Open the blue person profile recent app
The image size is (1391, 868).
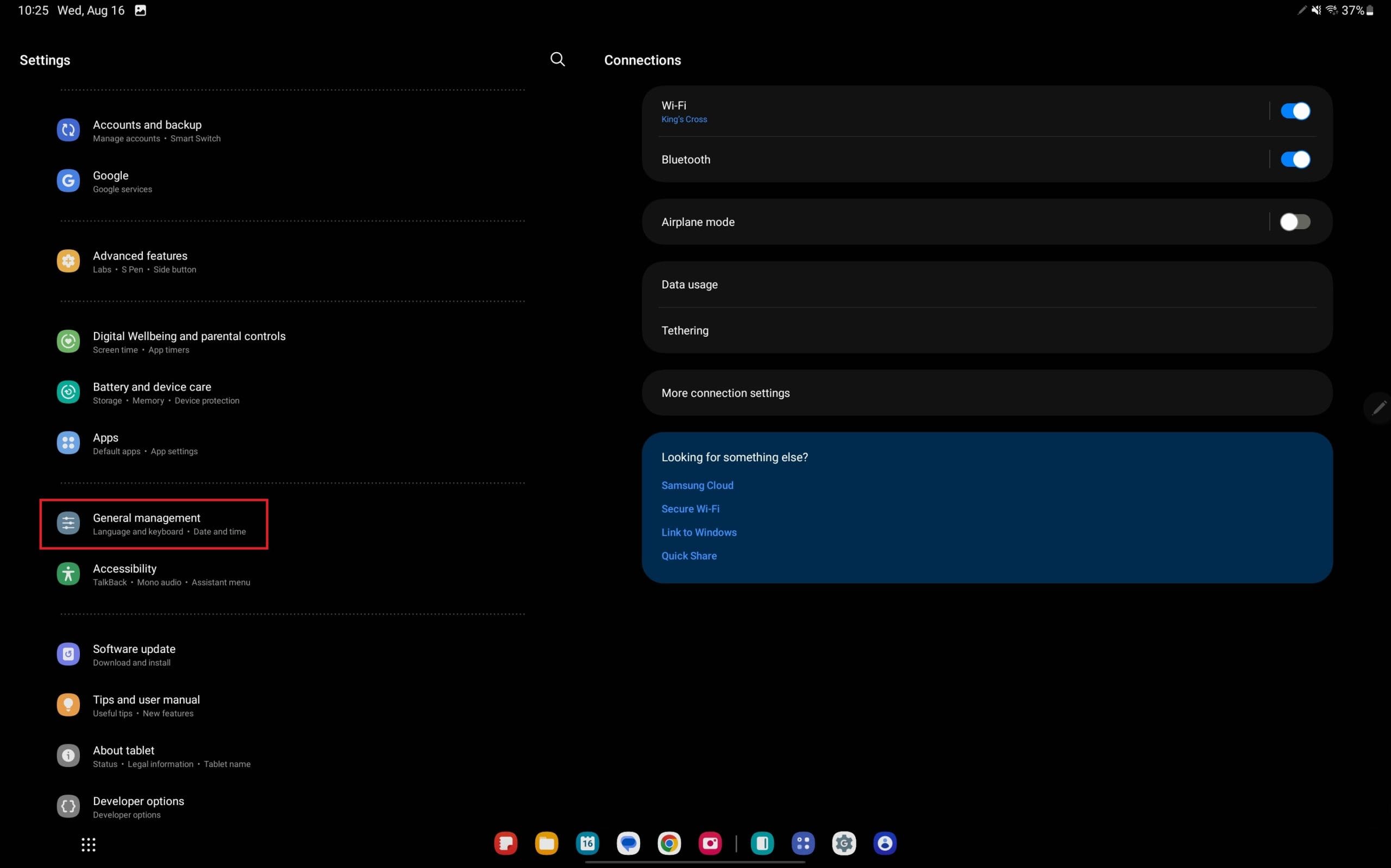click(x=885, y=844)
